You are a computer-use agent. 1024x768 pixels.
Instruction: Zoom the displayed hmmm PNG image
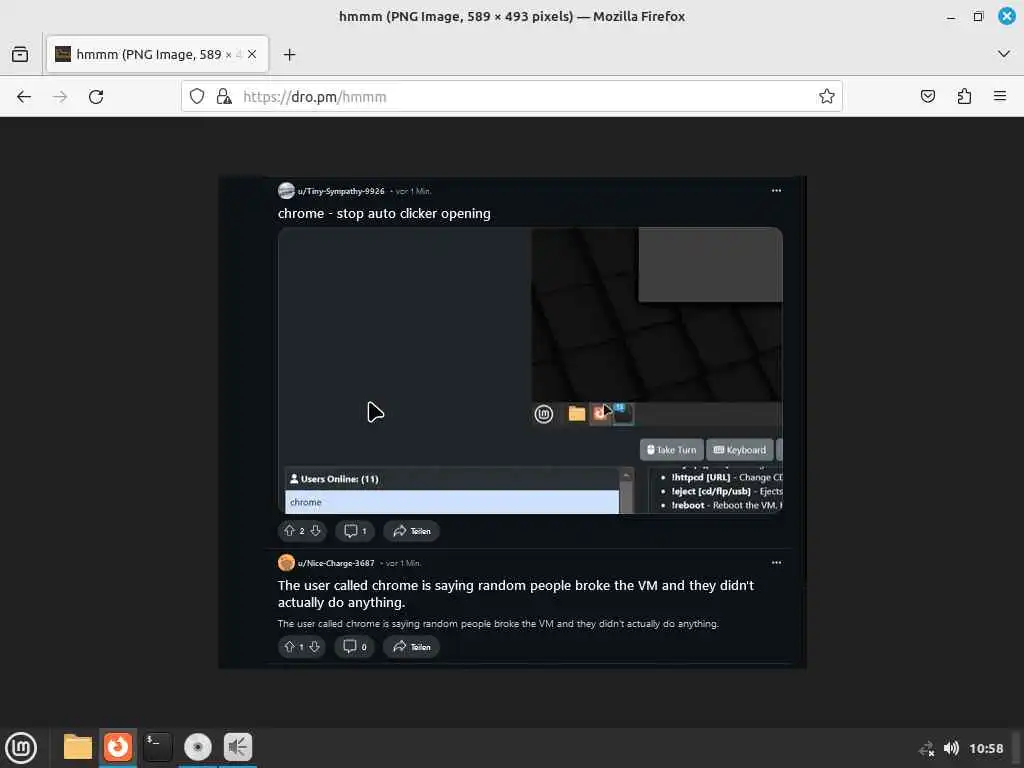(513, 422)
